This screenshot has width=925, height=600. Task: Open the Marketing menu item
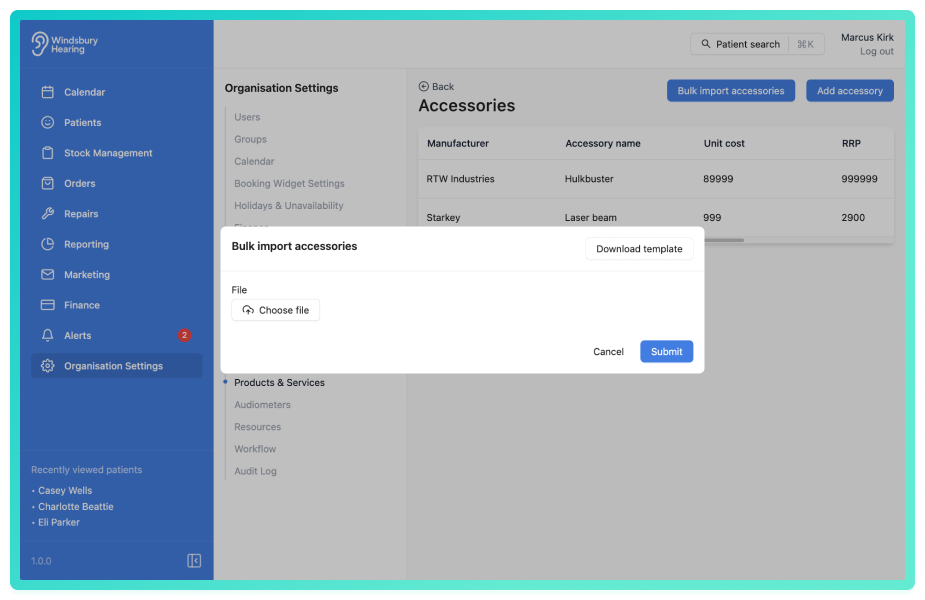coord(116,274)
